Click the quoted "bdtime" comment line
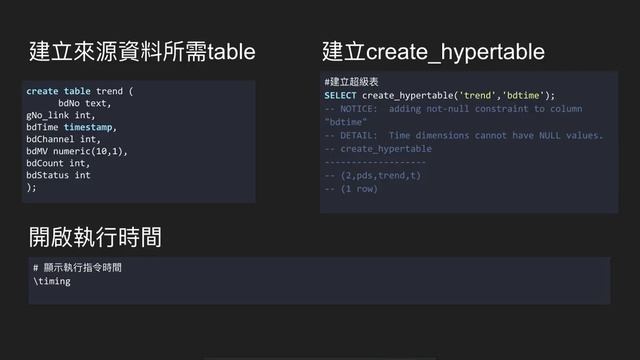The width and height of the screenshot is (640, 360). coord(345,122)
